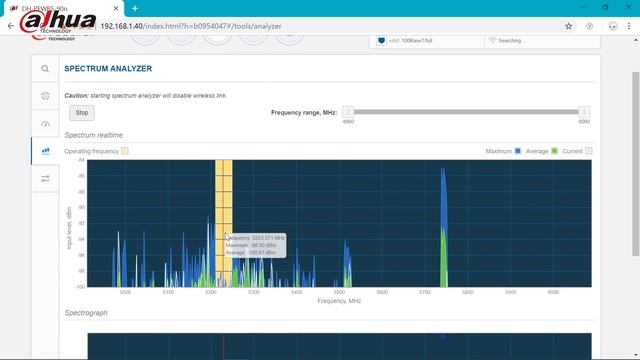Image resolution: width=640 pixels, height=360 pixels.
Task: Grab the left frequency range slider handle
Action: tap(348, 112)
